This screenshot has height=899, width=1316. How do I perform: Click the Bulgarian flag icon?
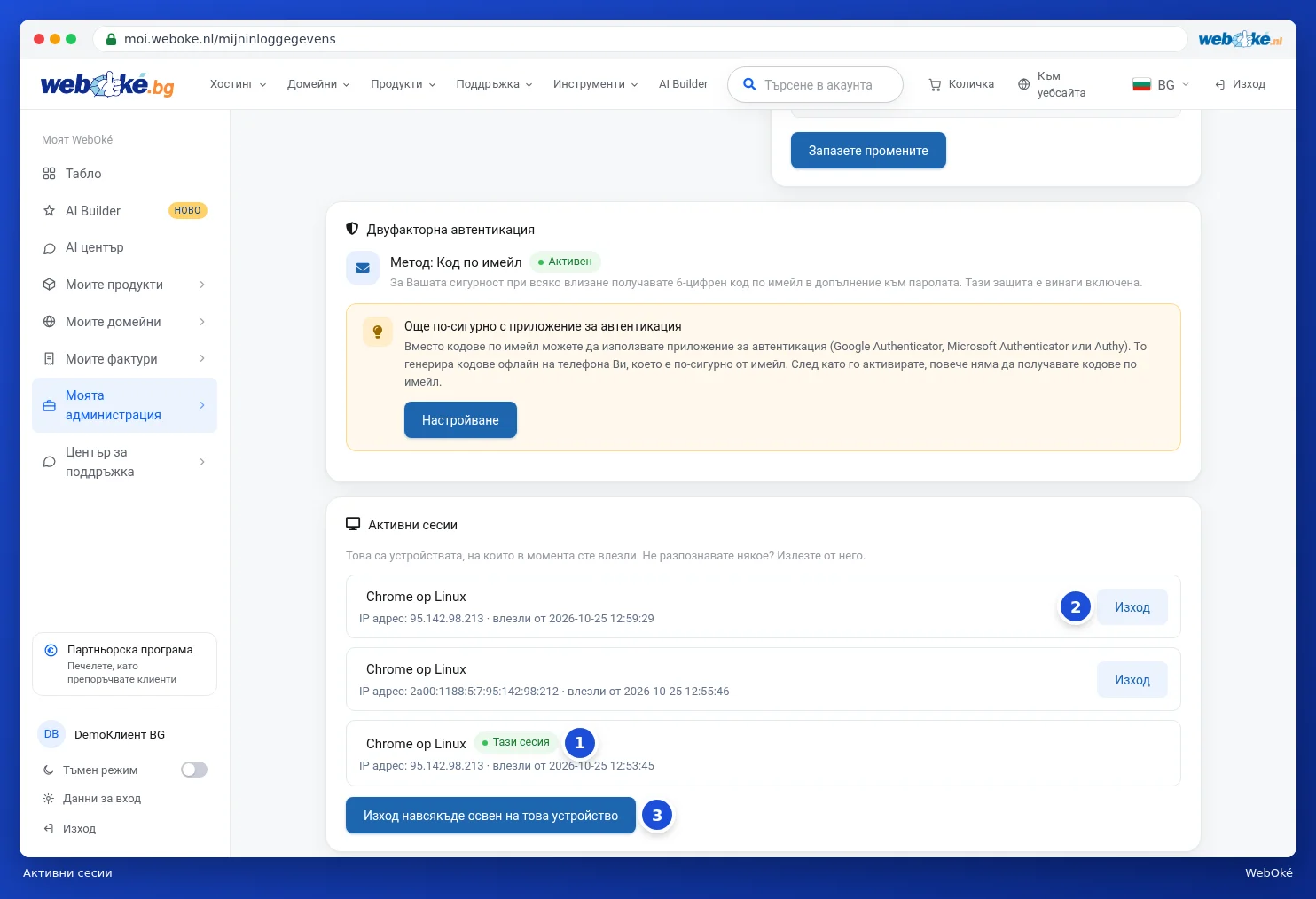tap(1141, 84)
